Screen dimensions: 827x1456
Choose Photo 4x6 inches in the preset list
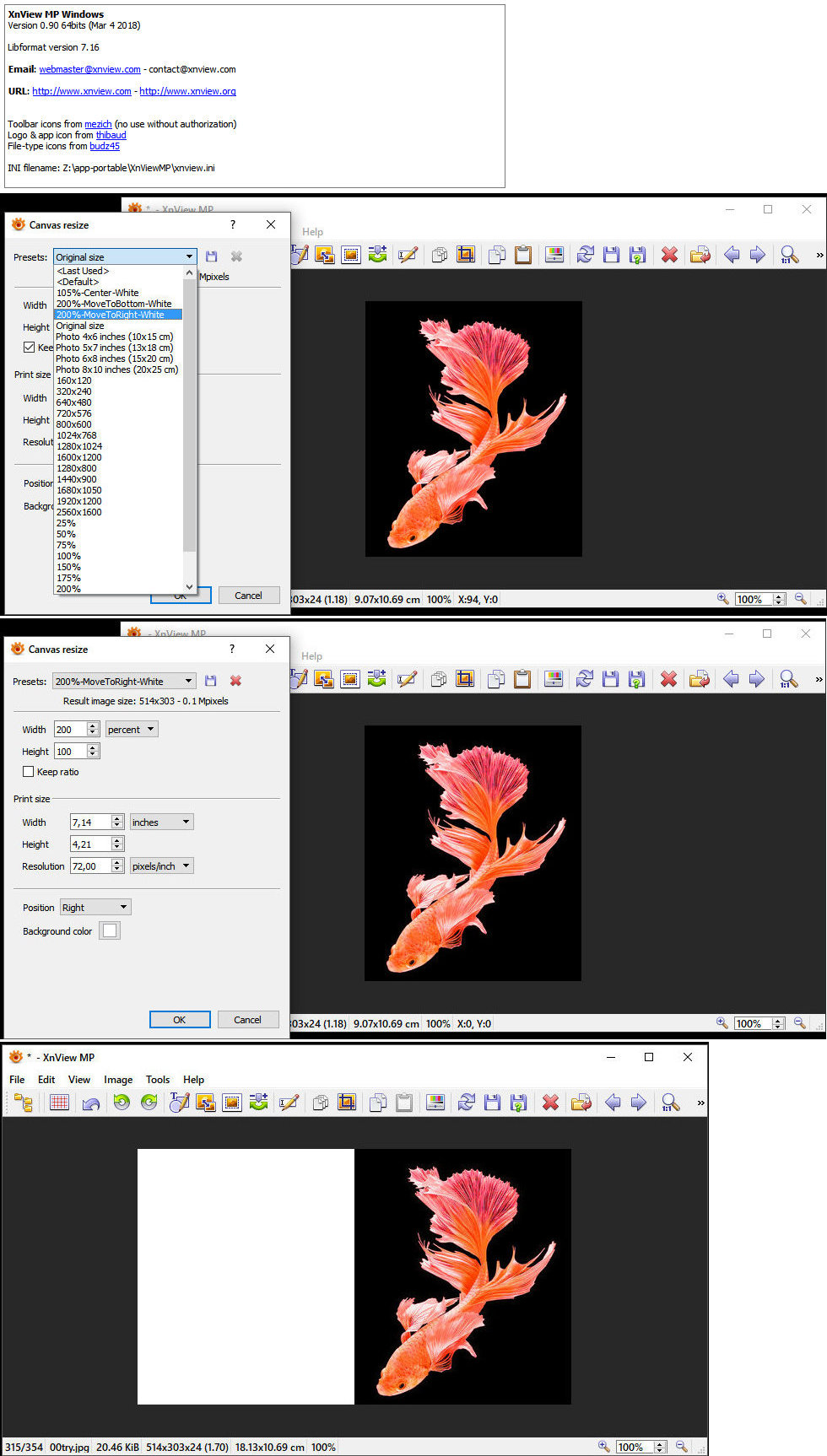coord(118,337)
